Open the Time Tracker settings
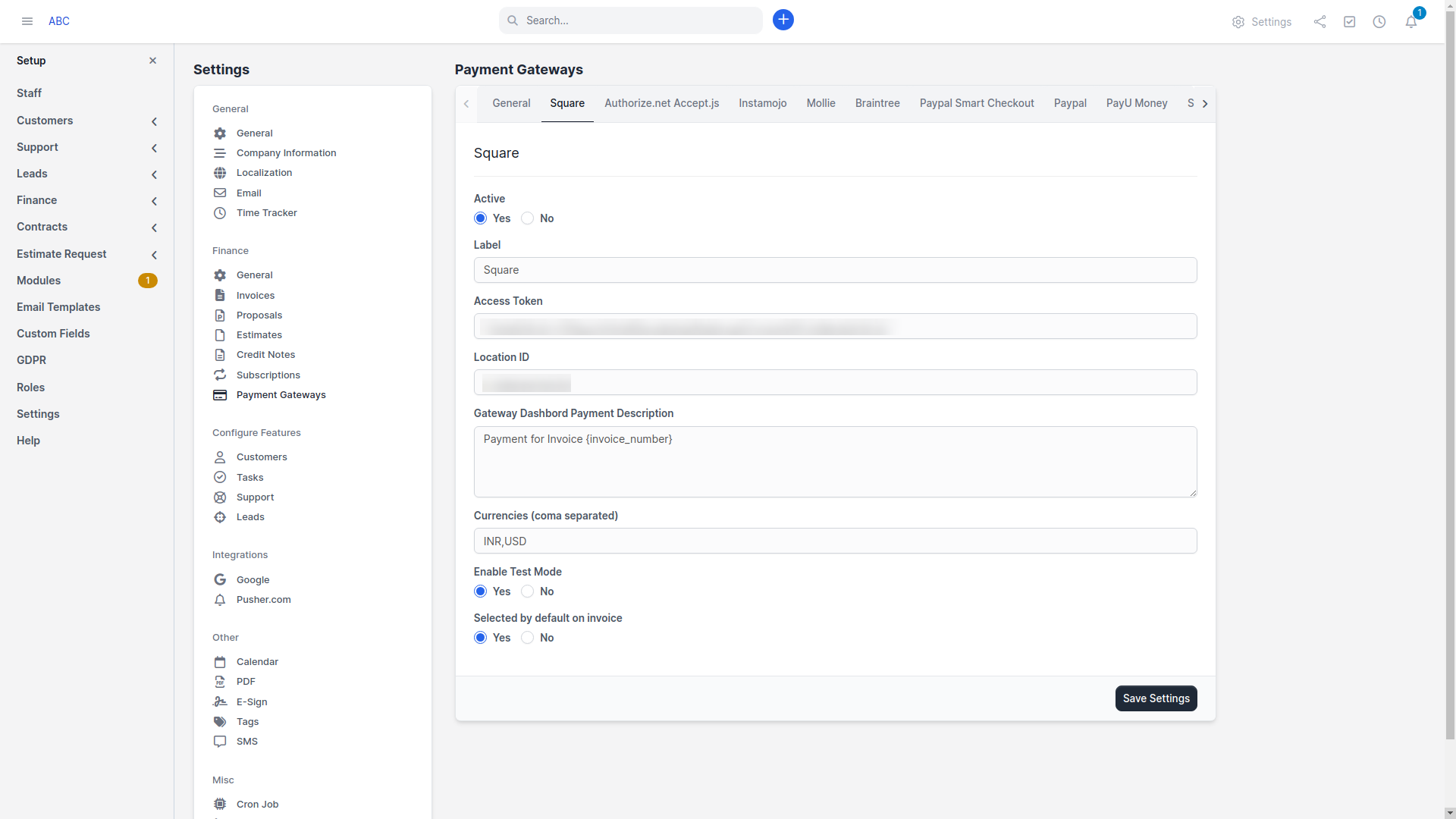 (267, 212)
